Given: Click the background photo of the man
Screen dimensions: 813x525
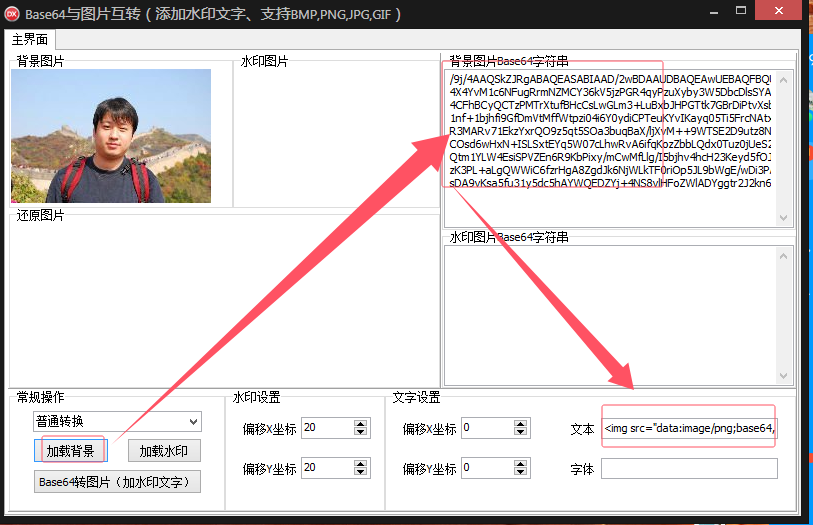Looking at the screenshot, I should tap(111, 136).
